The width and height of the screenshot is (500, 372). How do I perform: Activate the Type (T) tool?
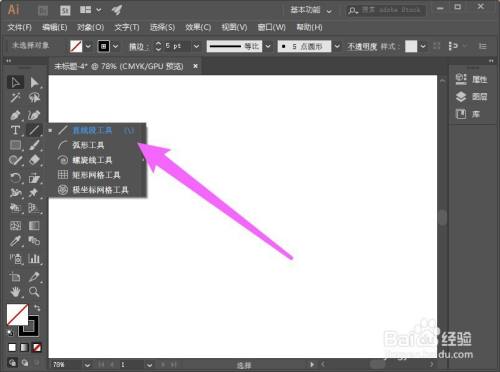pos(15,130)
